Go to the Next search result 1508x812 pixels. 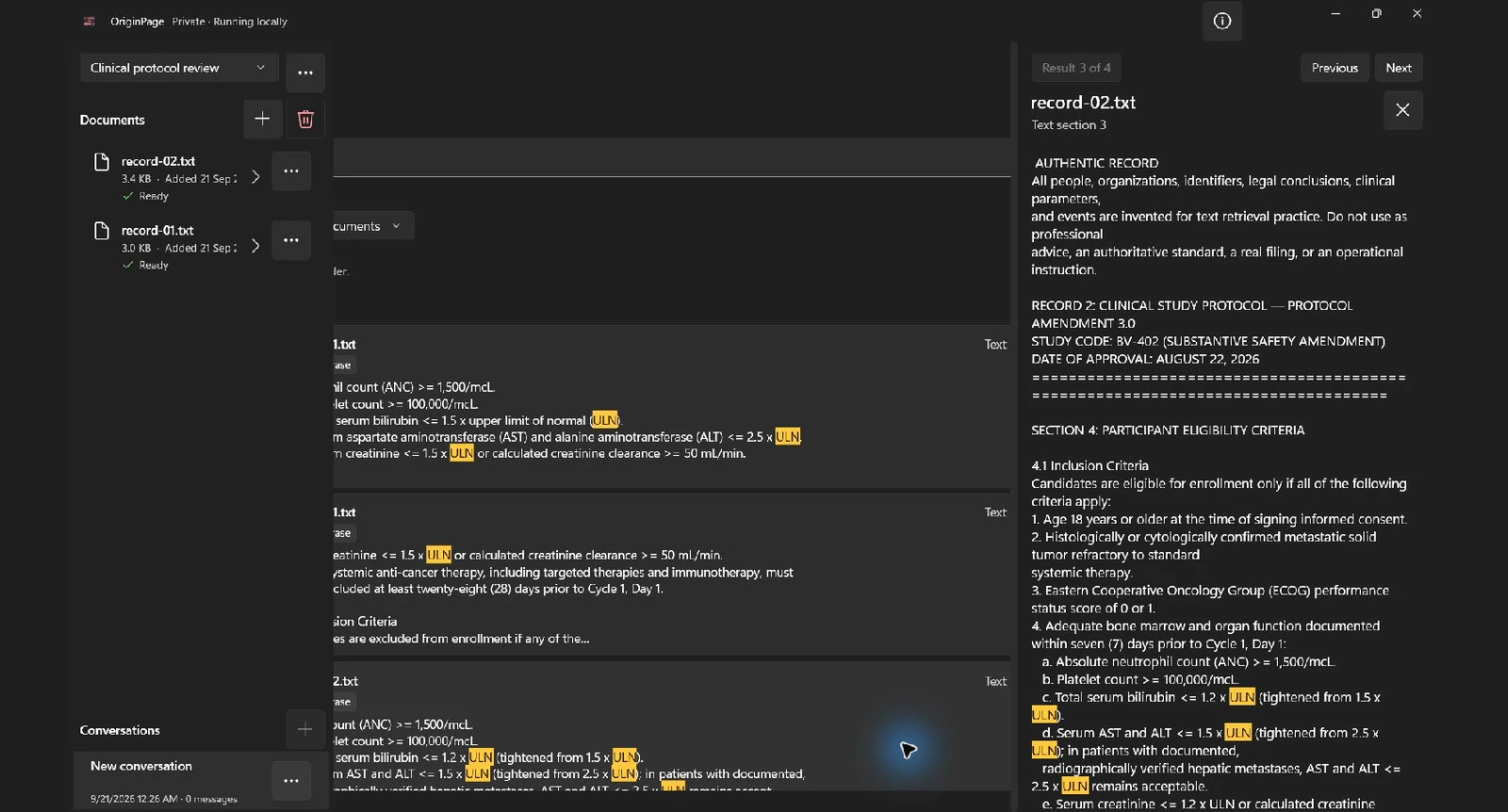tap(1399, 68)
